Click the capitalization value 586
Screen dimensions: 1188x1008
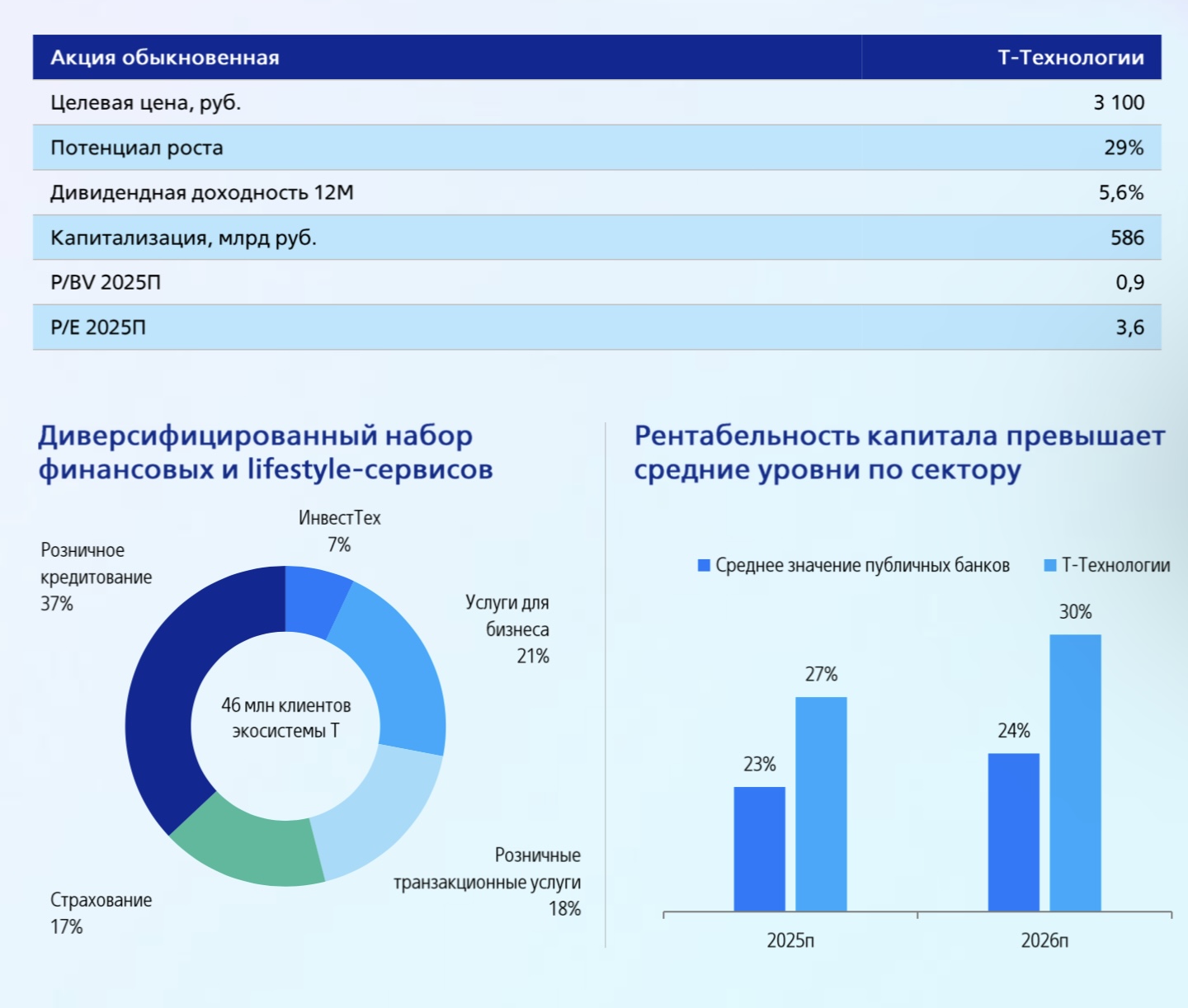[x=1127, y=238]
